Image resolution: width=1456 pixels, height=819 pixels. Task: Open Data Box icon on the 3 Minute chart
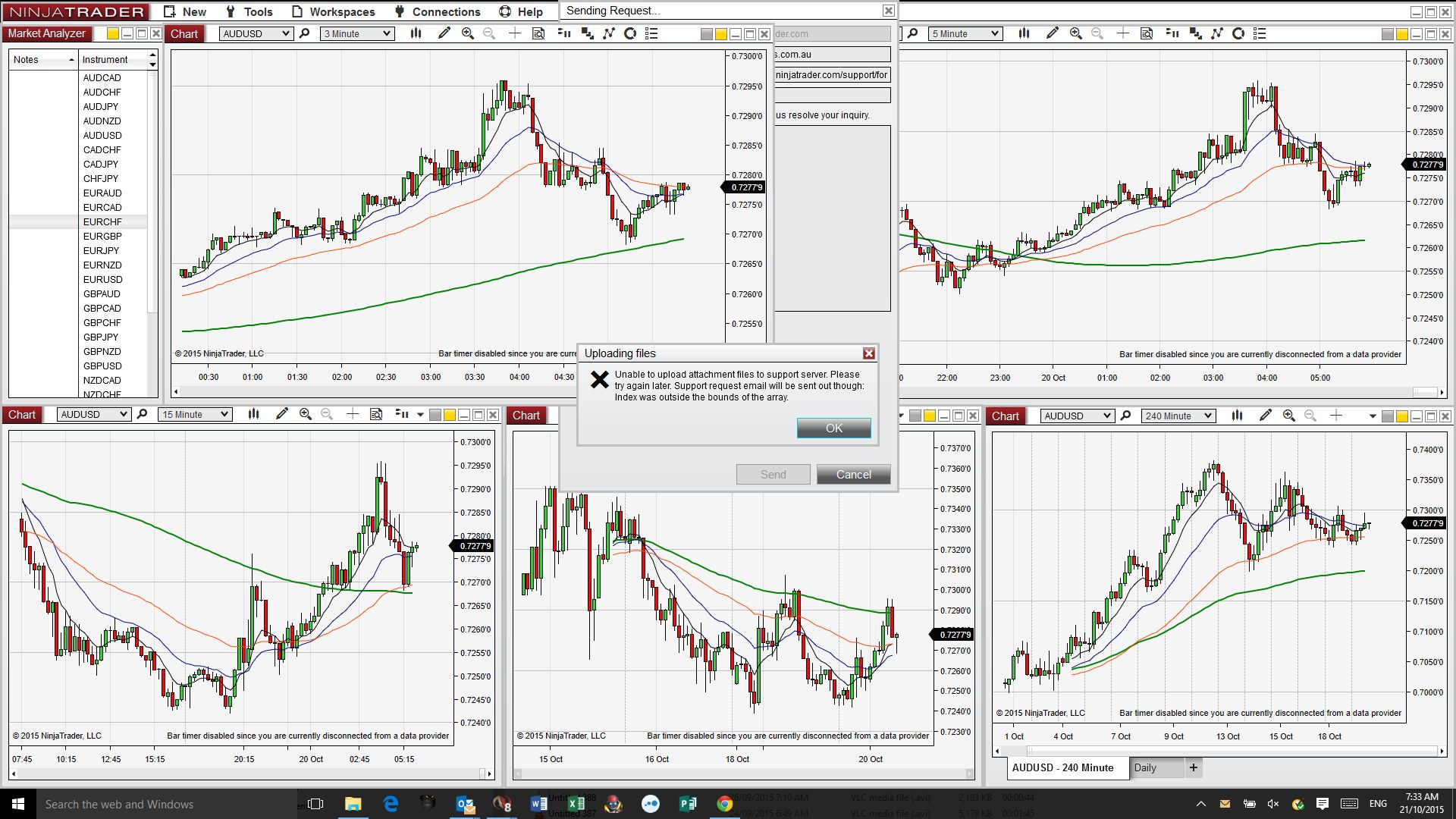[538, 33]
